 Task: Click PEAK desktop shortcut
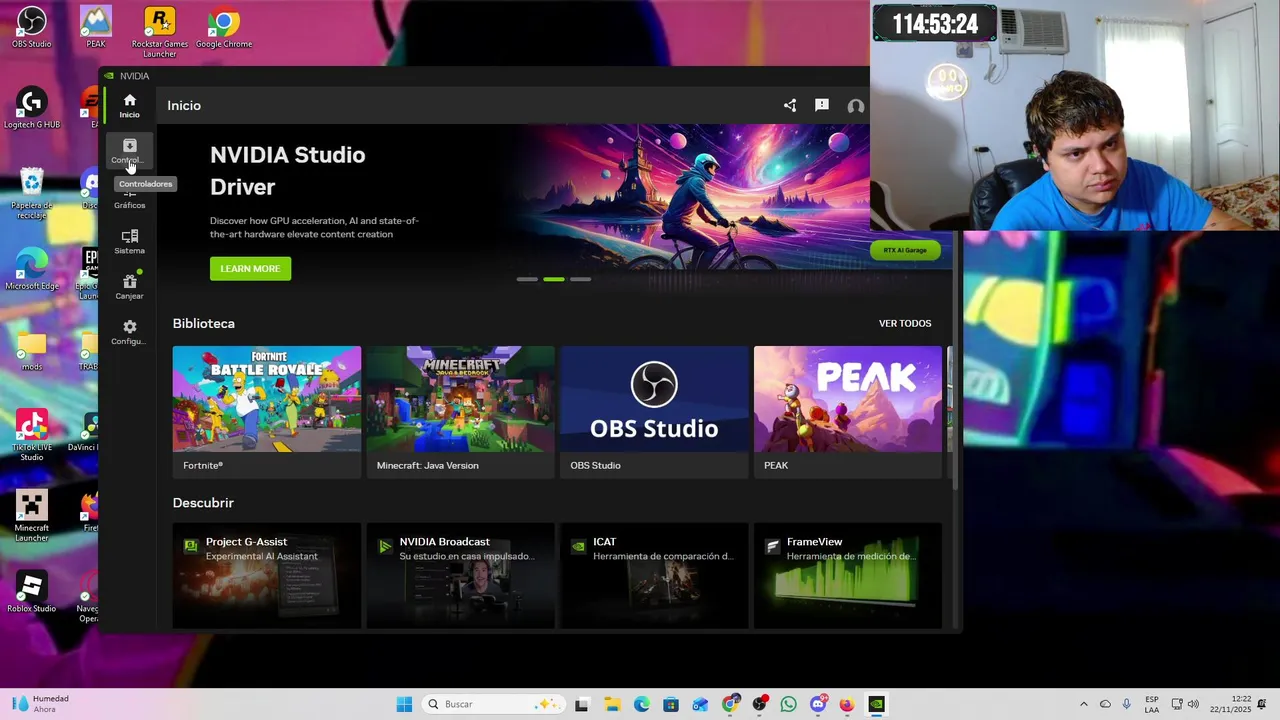coord(96,27)
